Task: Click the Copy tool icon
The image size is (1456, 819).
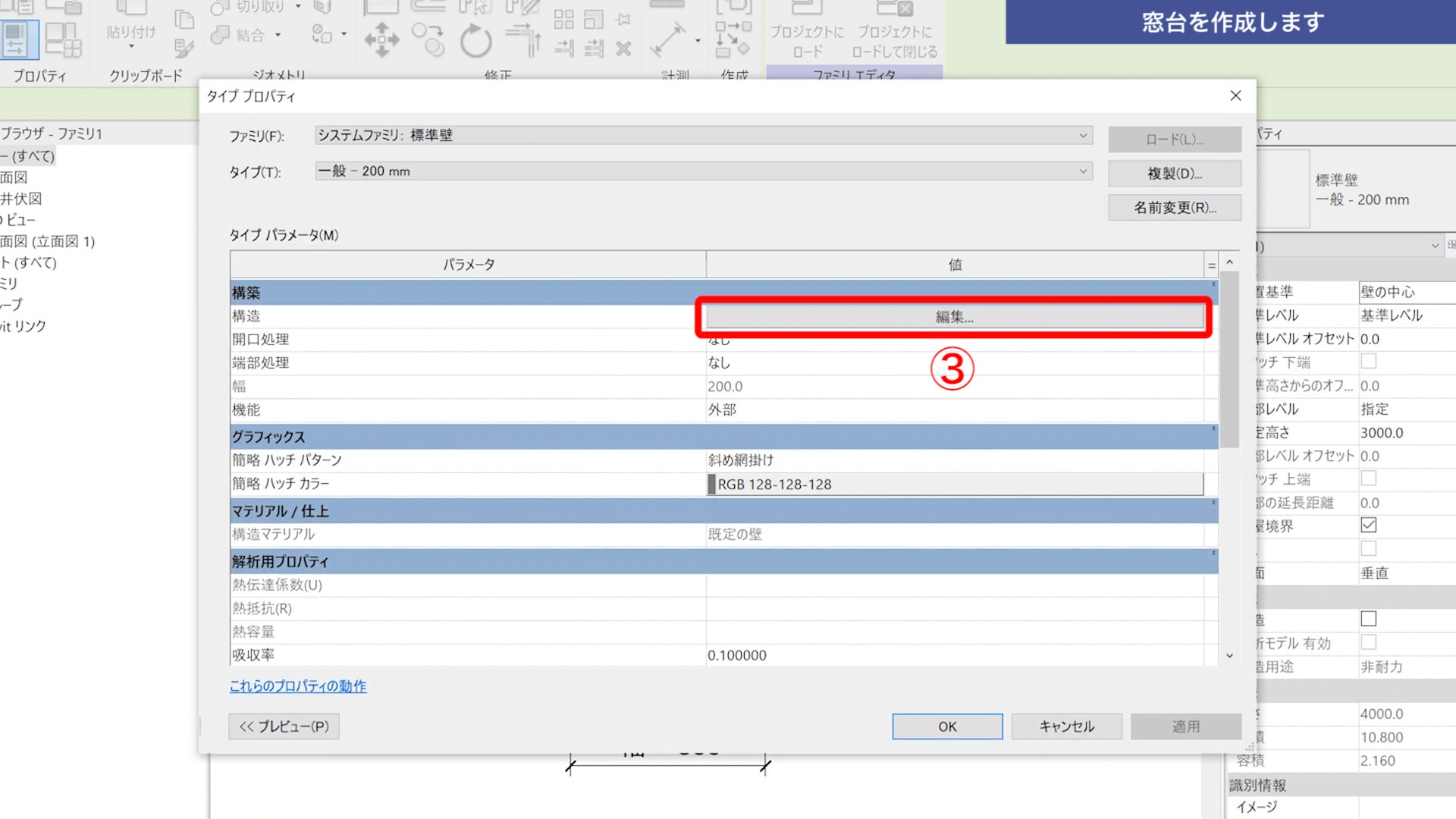Action: click(x=428, y=39)
